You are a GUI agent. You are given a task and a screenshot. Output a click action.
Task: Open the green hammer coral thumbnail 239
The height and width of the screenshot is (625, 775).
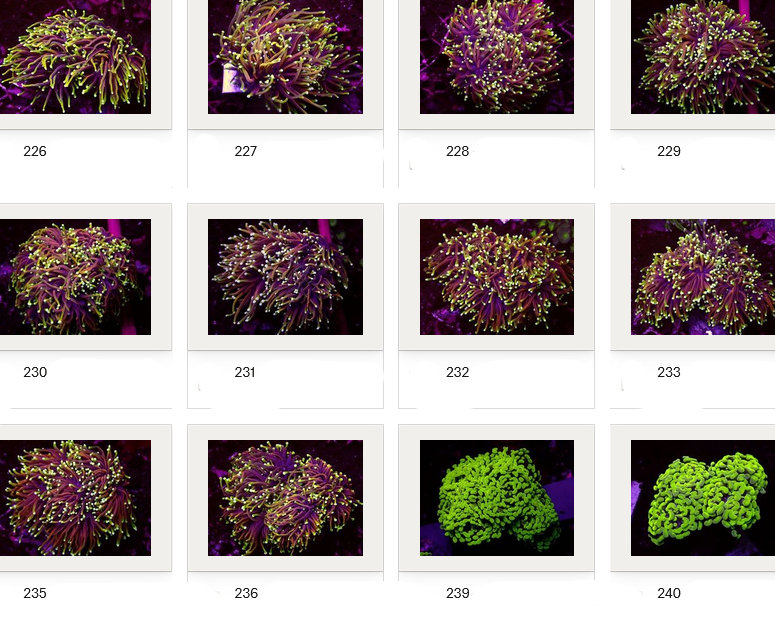pyautogui.click(x=497, y=498)
